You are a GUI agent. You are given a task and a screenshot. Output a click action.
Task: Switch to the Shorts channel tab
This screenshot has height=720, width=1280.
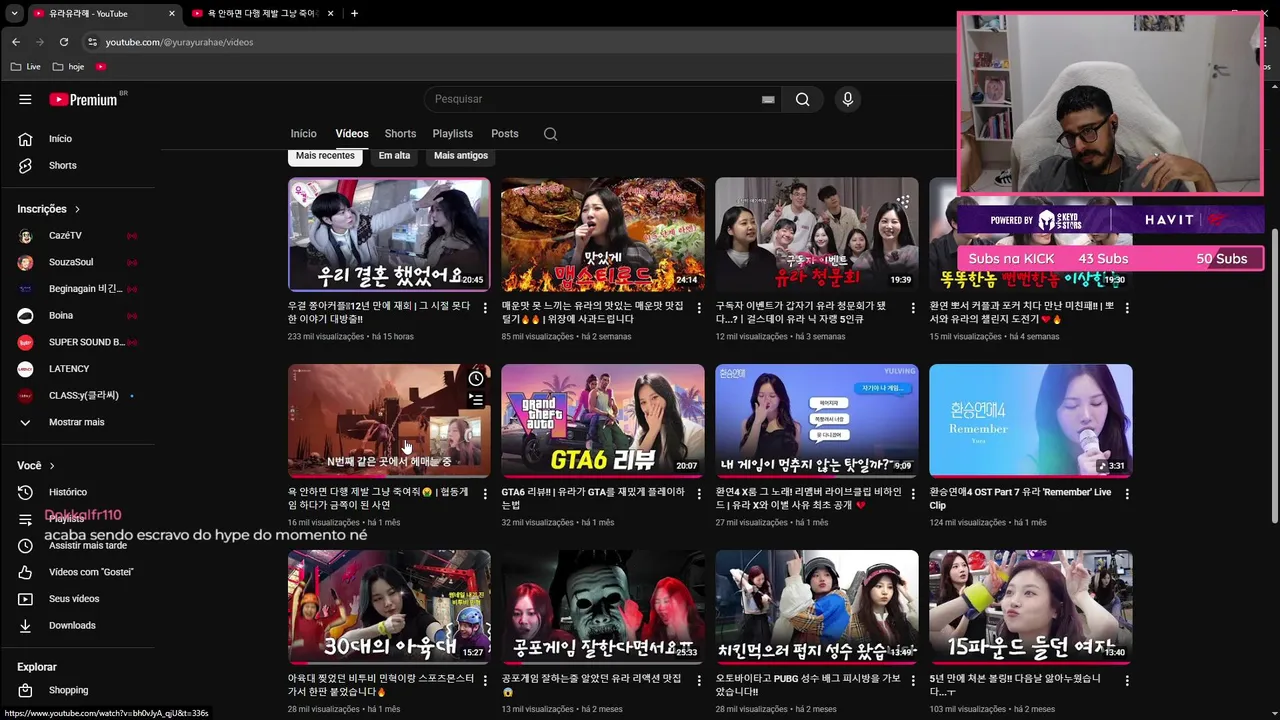pyautogui.click(x=400, y=134)
